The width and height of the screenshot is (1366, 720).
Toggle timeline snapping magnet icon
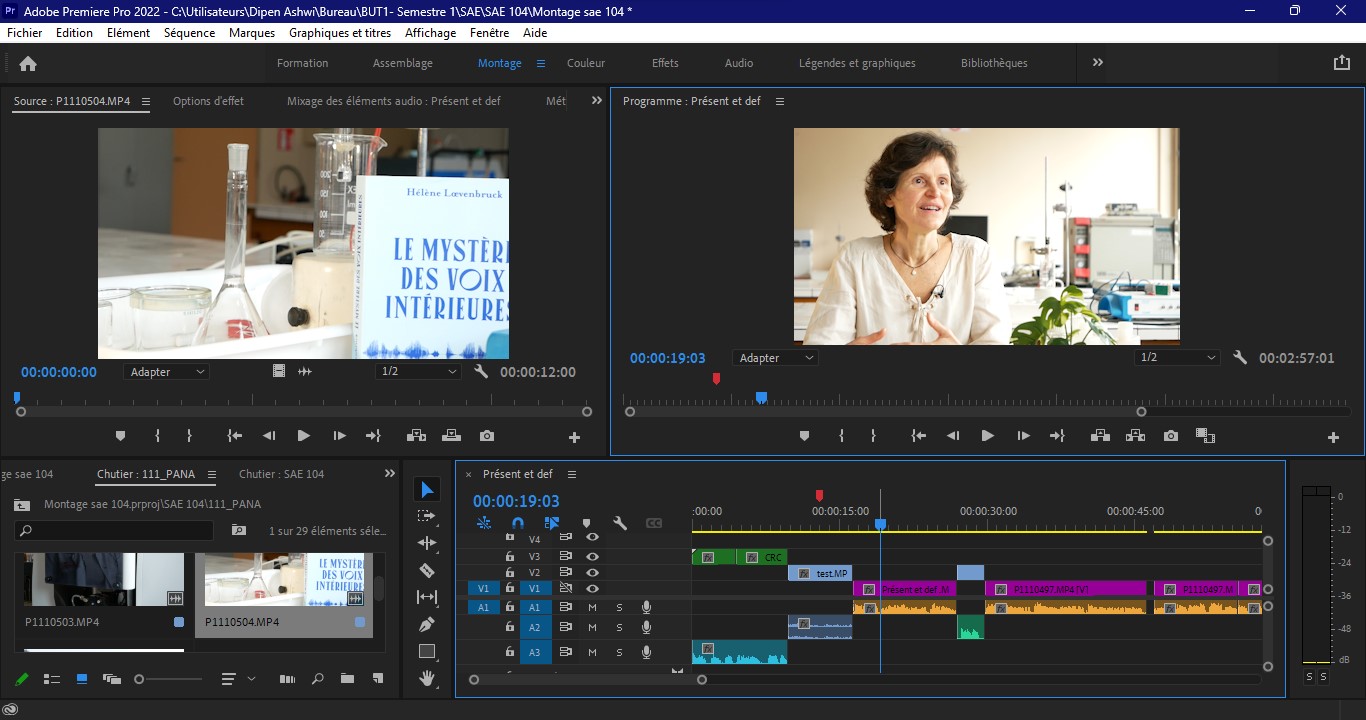518,523
